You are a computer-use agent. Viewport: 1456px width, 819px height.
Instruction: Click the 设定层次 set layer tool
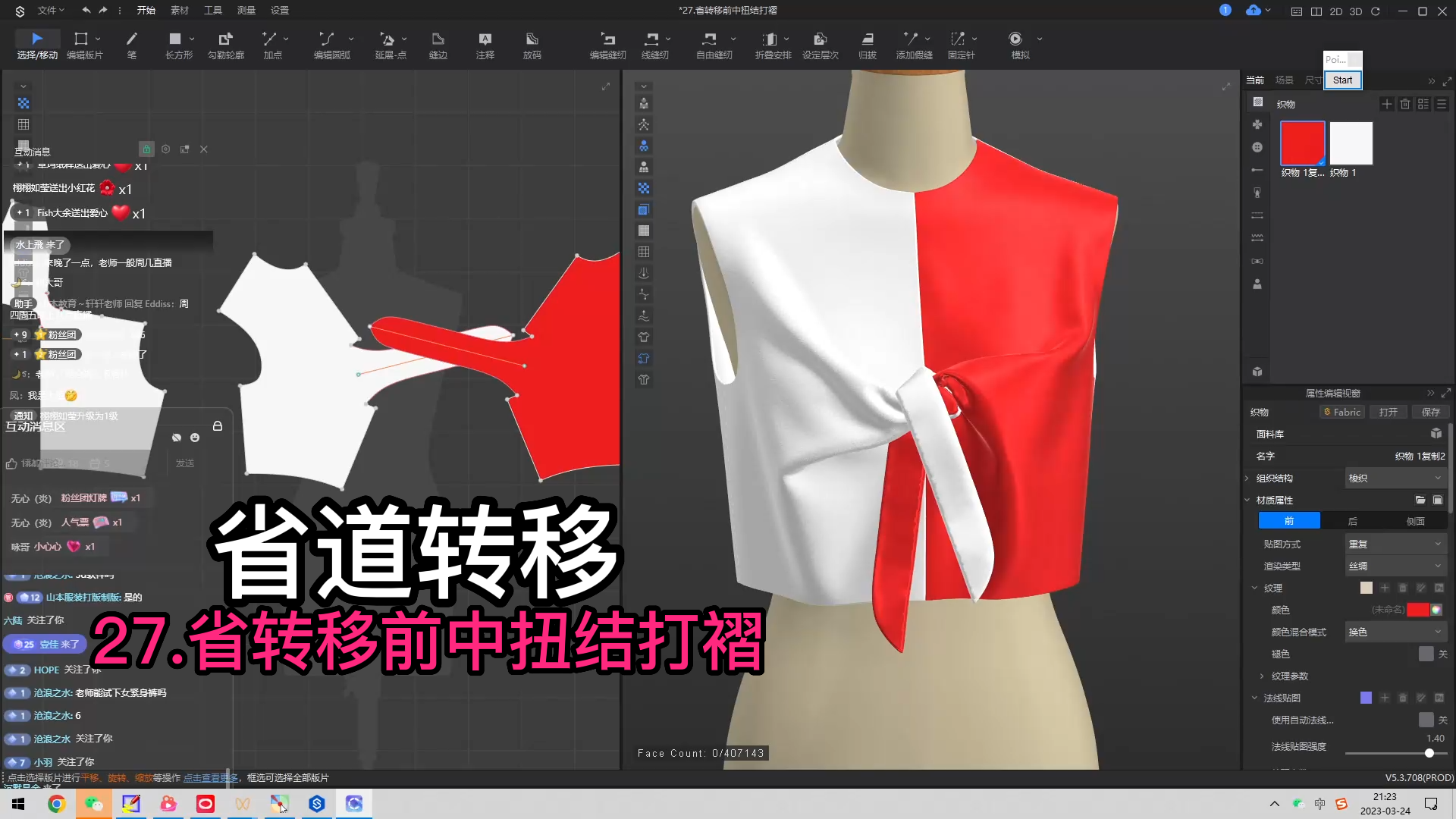tap(821, 45)
